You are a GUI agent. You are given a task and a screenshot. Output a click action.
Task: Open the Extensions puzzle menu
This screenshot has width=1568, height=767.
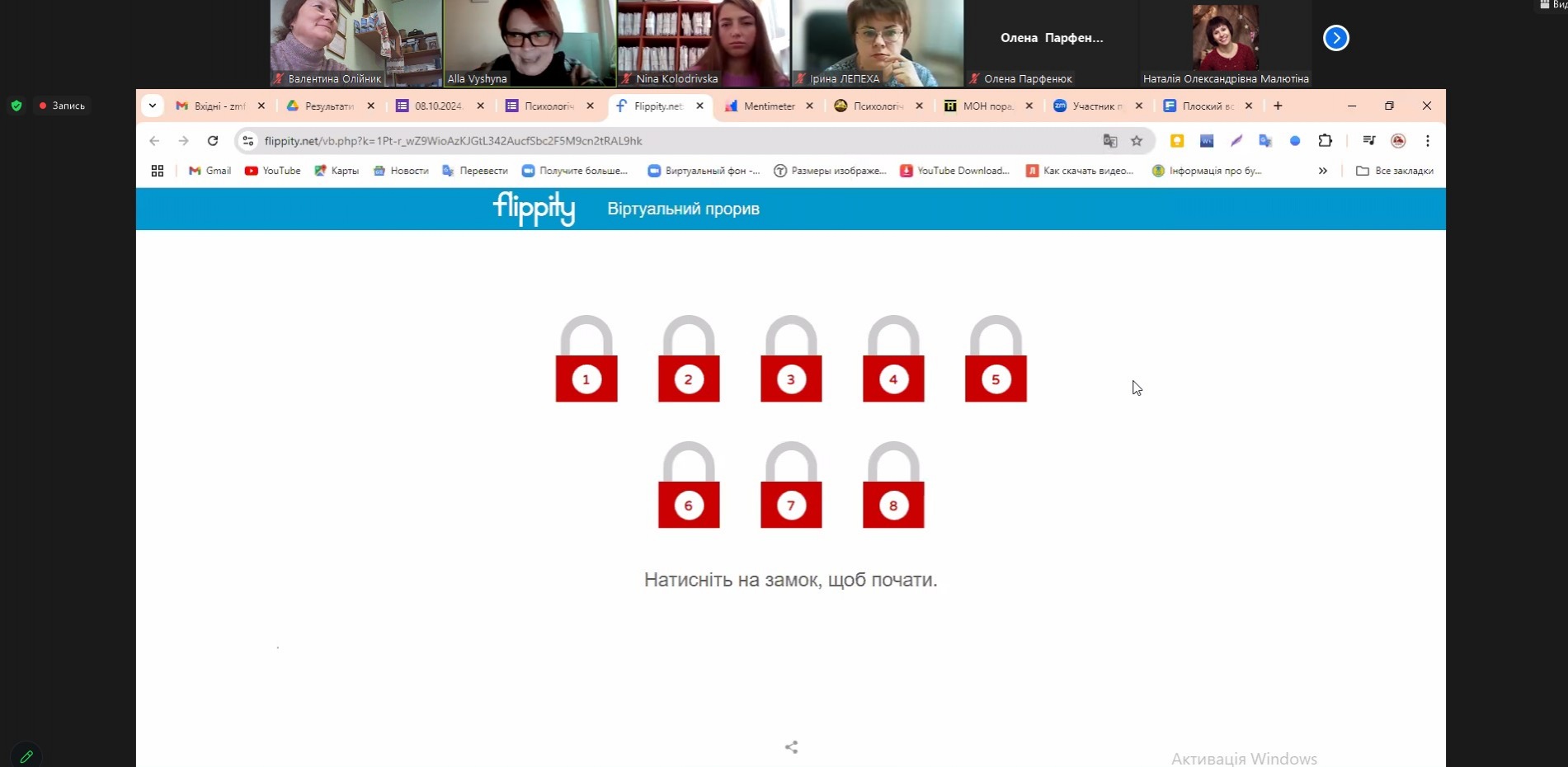(1326, 141)
